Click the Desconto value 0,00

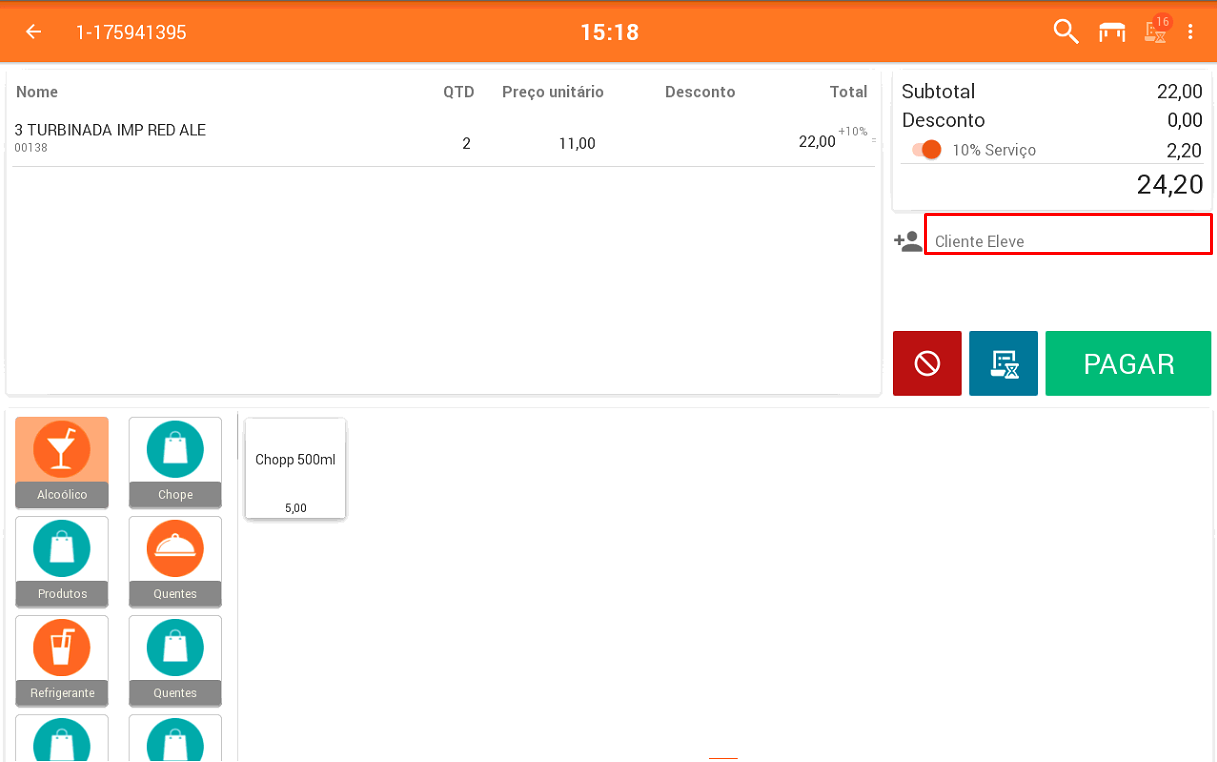coord(1184,120)
